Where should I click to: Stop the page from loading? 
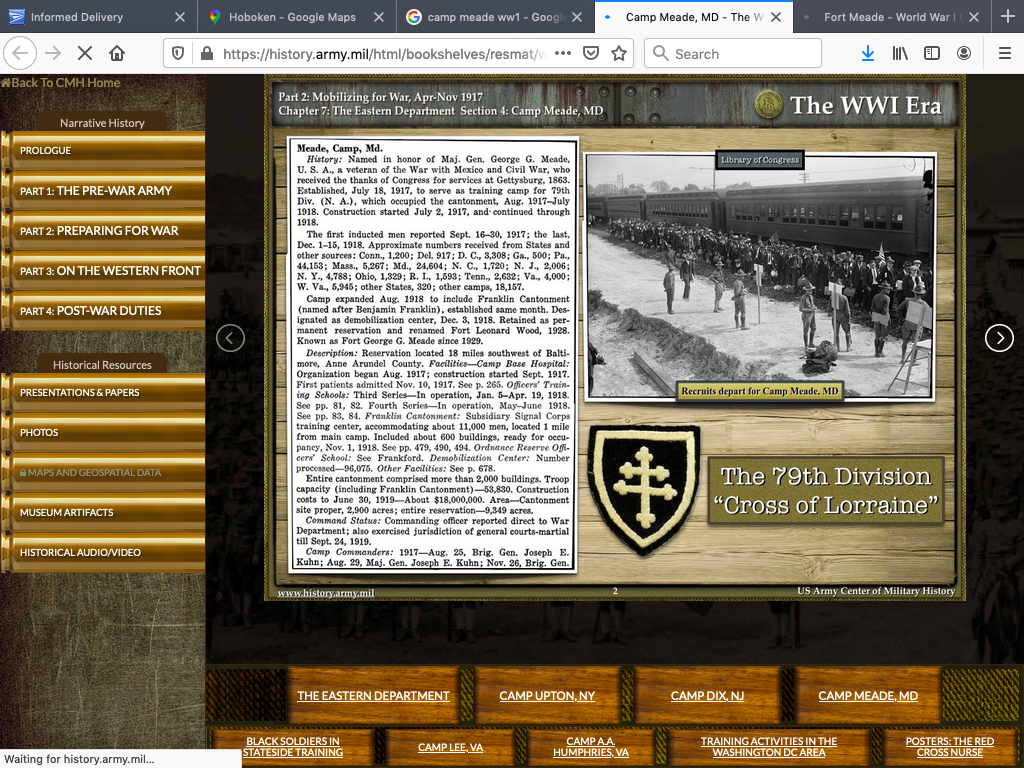[x=85, y=53]
